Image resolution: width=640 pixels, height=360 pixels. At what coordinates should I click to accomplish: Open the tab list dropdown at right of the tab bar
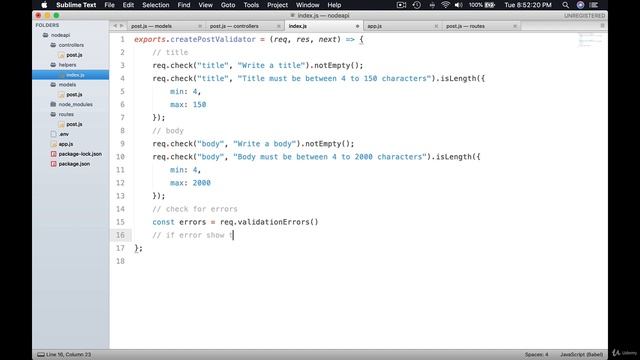coord(602,26)
